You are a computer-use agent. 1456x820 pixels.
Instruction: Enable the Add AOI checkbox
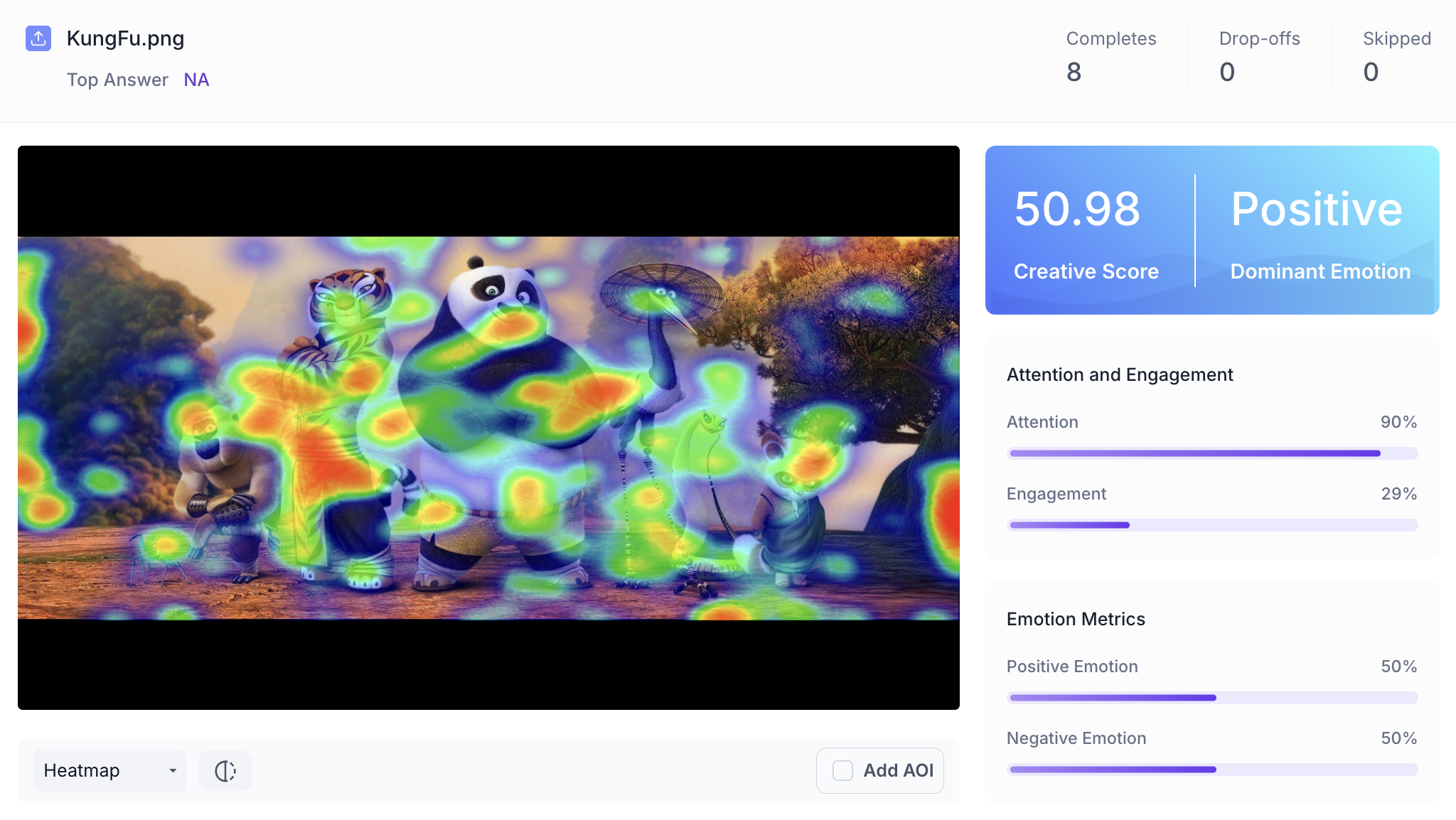point(842,771)
